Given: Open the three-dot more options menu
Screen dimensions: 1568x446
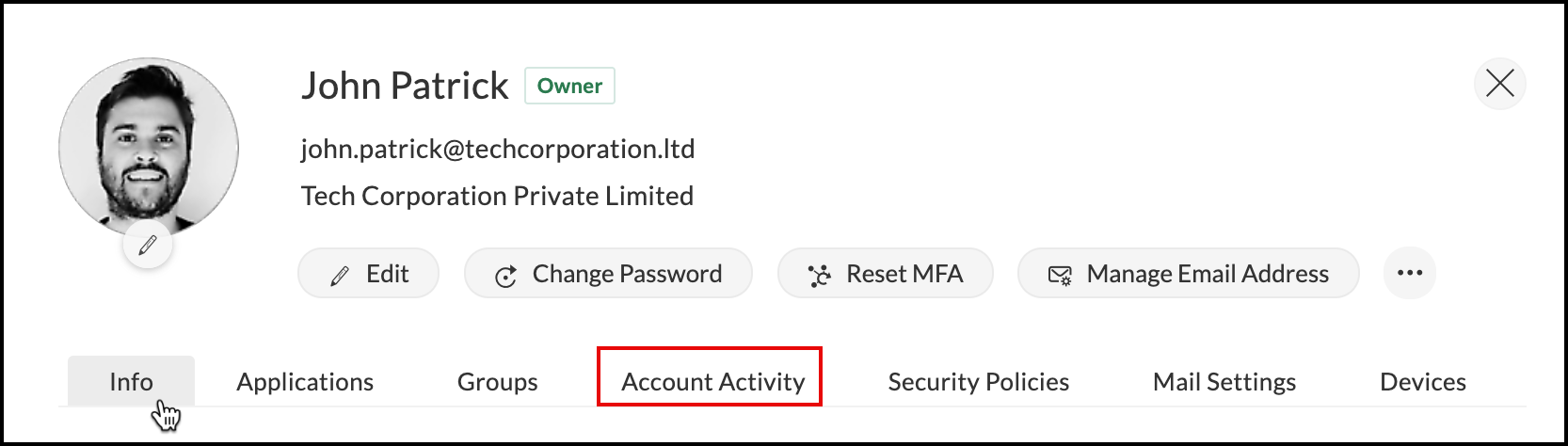Looking at the screenshot, I should tap(1409, 274).
